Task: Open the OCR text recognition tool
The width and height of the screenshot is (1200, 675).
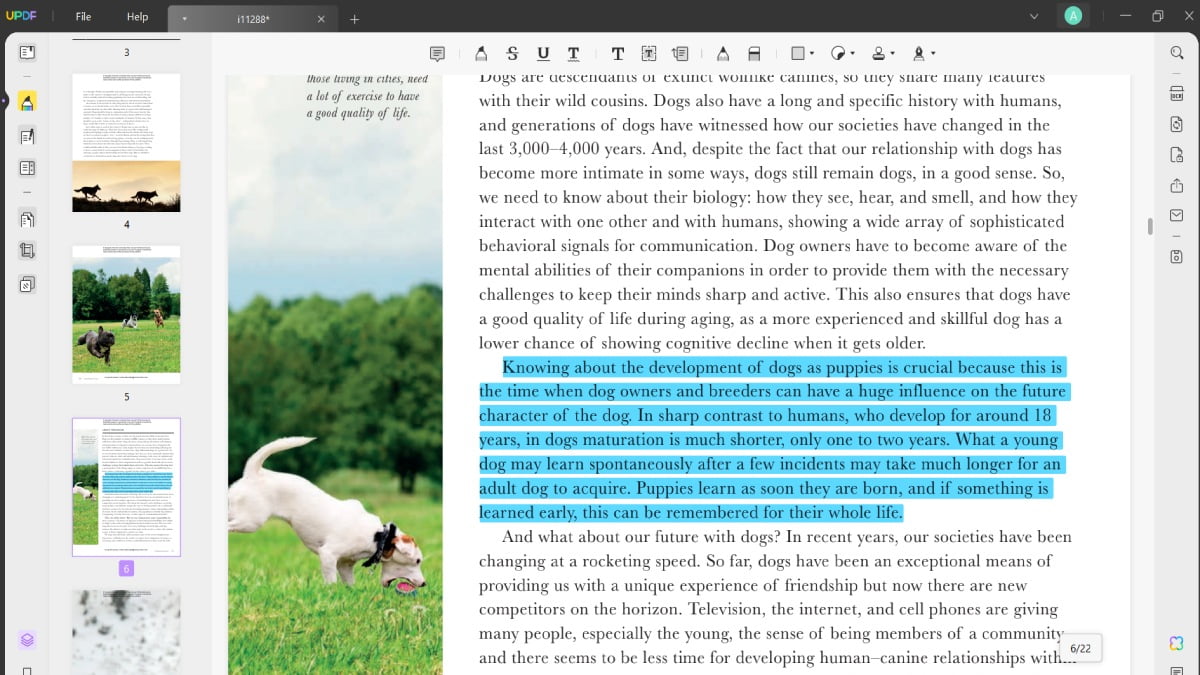Action: click(1176, 93)
